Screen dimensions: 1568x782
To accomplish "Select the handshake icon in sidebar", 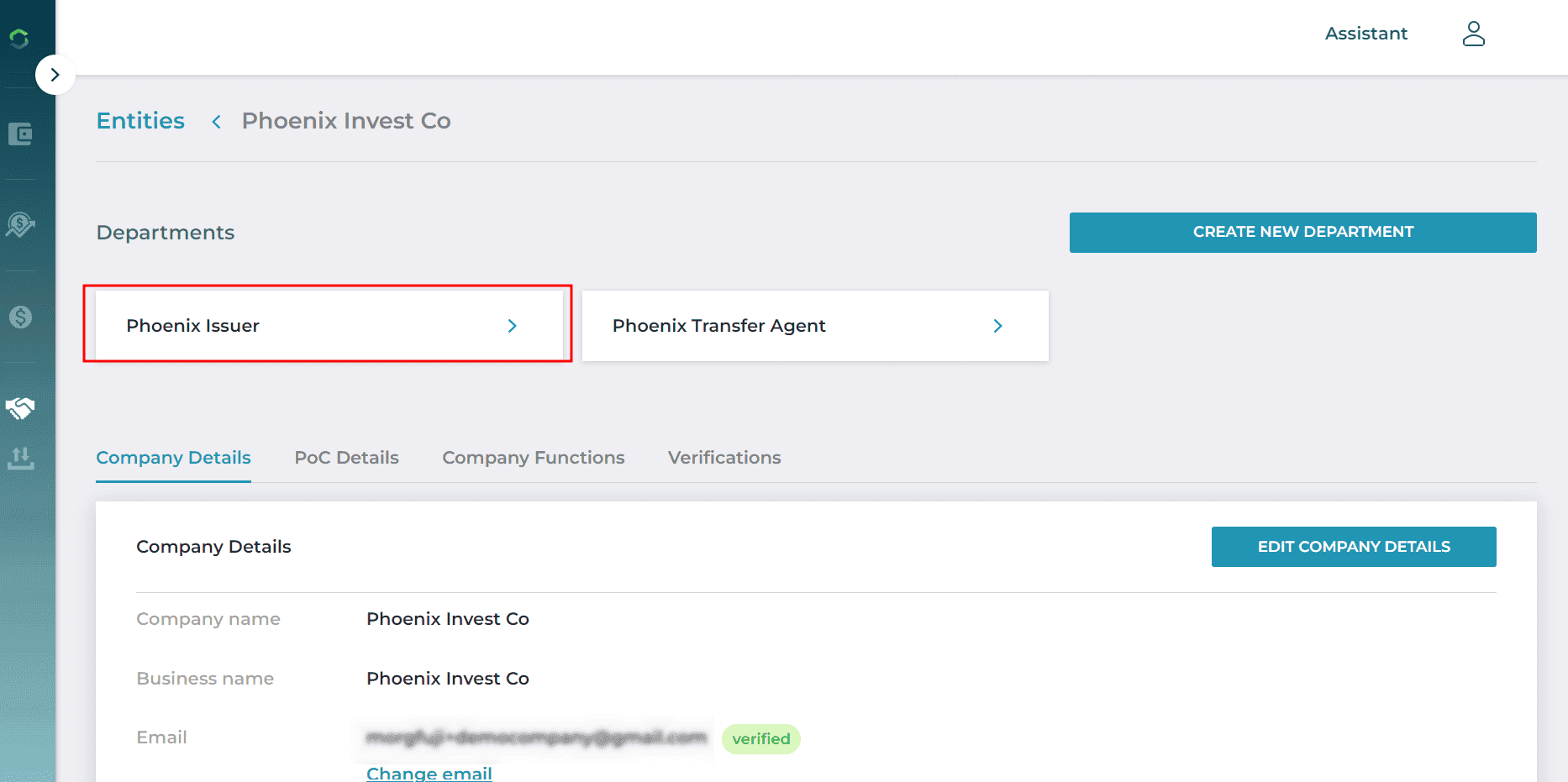I will point(20,408).
